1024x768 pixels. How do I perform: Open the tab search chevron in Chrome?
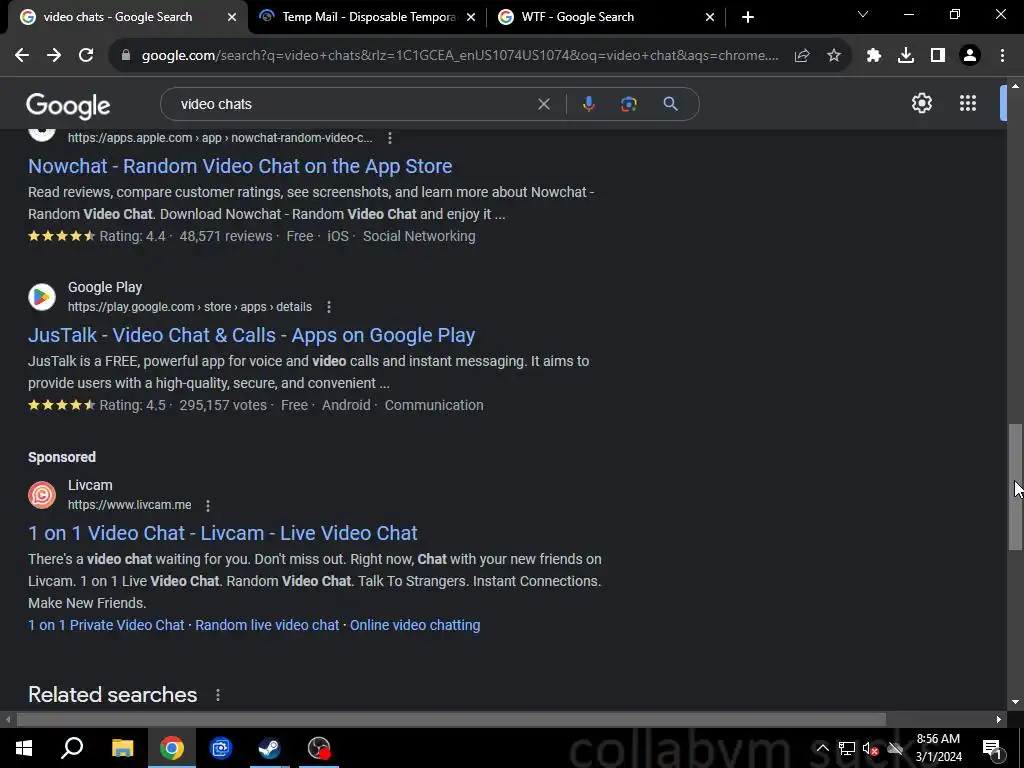[863, 14]
